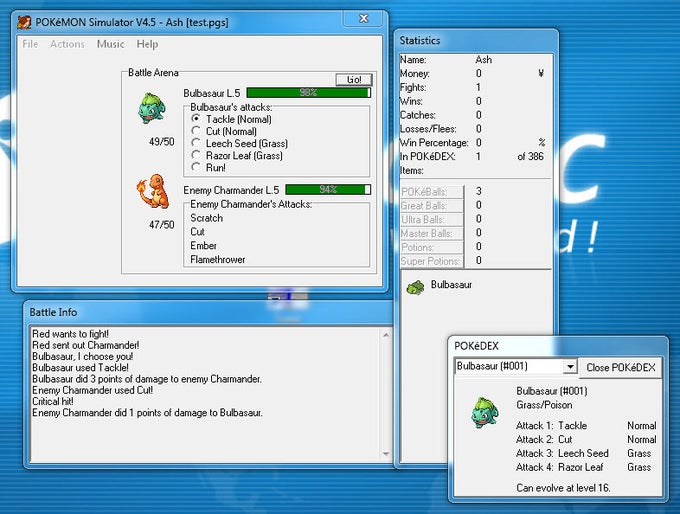Click the 'Enemy Charmander used Cut!' log line

pyautogui.click(x=92, y=390)
